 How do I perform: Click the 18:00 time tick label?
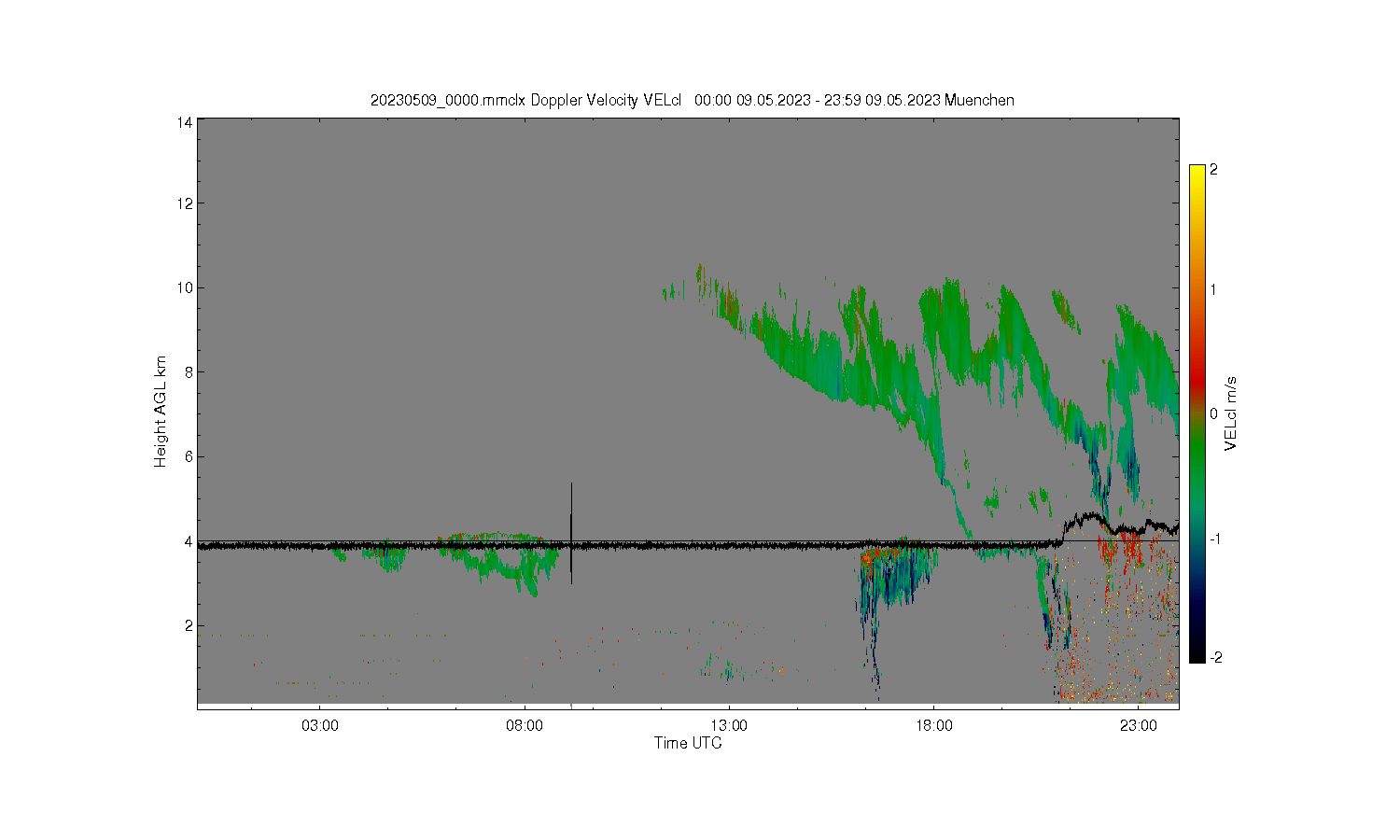(x=933, y=725)
